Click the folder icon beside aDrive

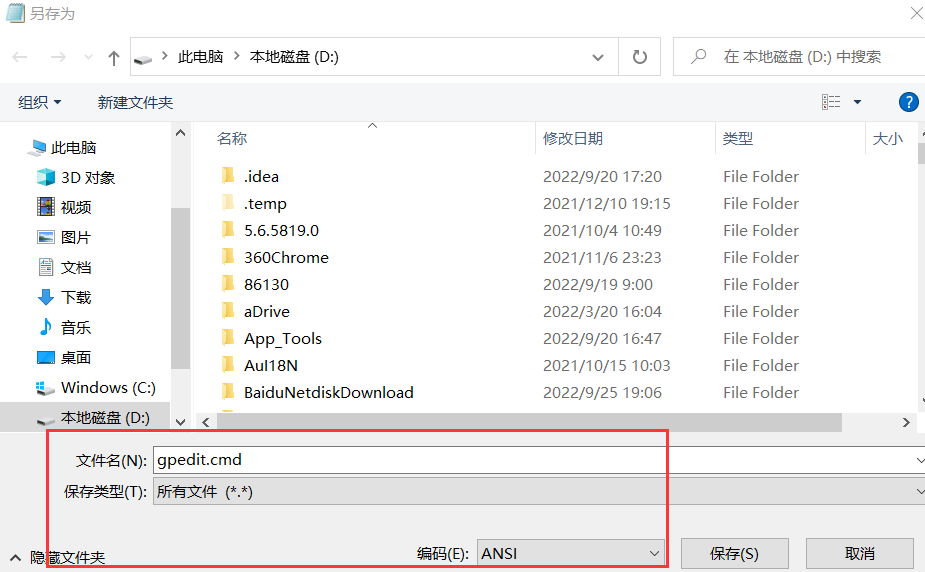(x=228, y=311)
